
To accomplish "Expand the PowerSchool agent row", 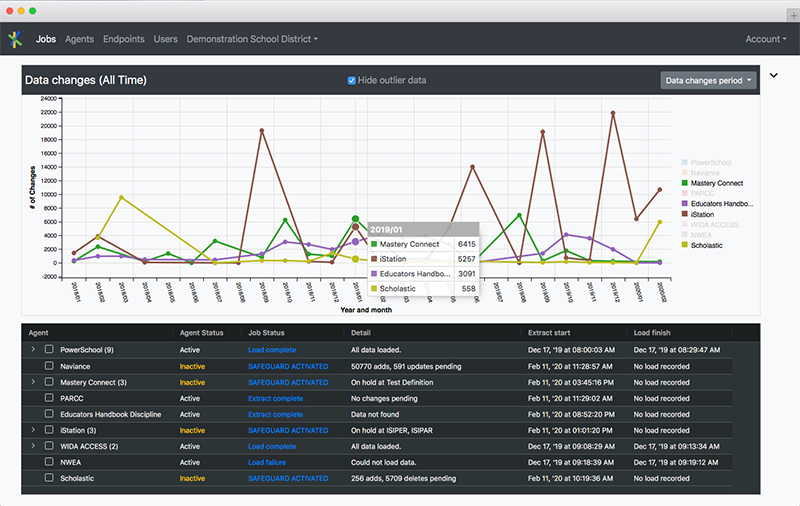I will 32,350.
